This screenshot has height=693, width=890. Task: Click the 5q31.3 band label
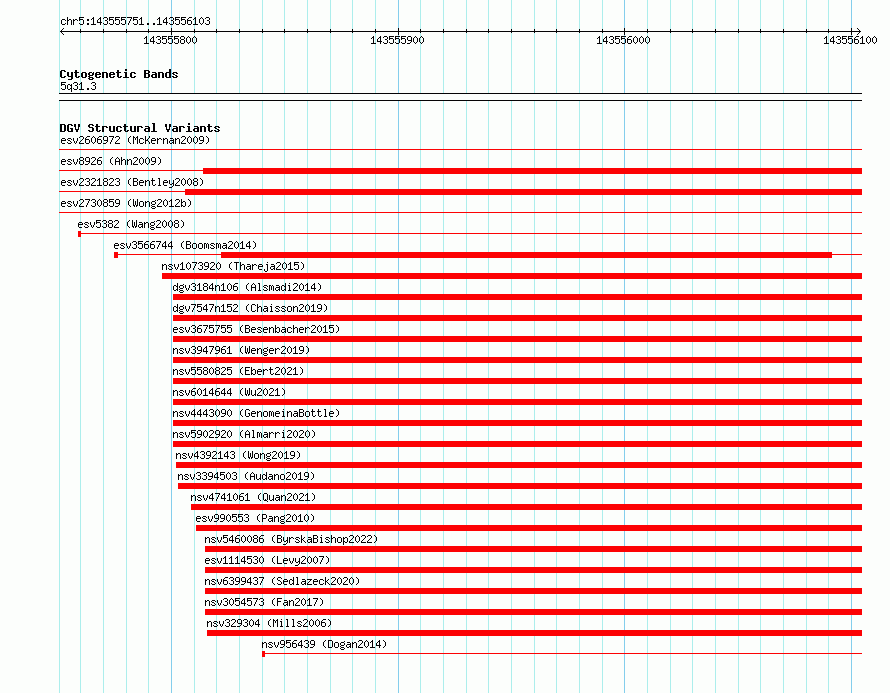78,86
